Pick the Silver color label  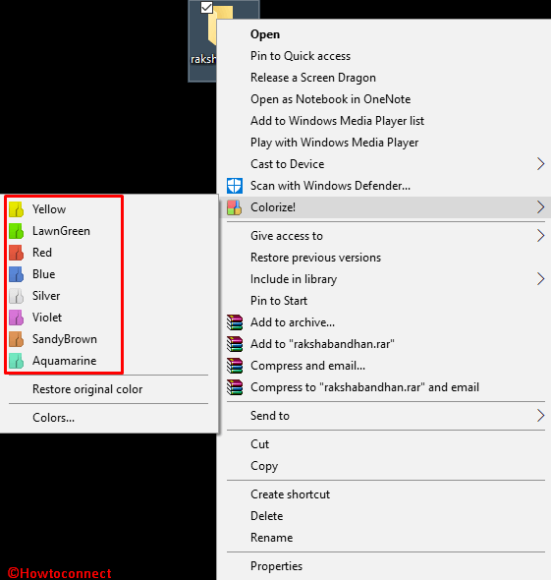pos(46,296)
